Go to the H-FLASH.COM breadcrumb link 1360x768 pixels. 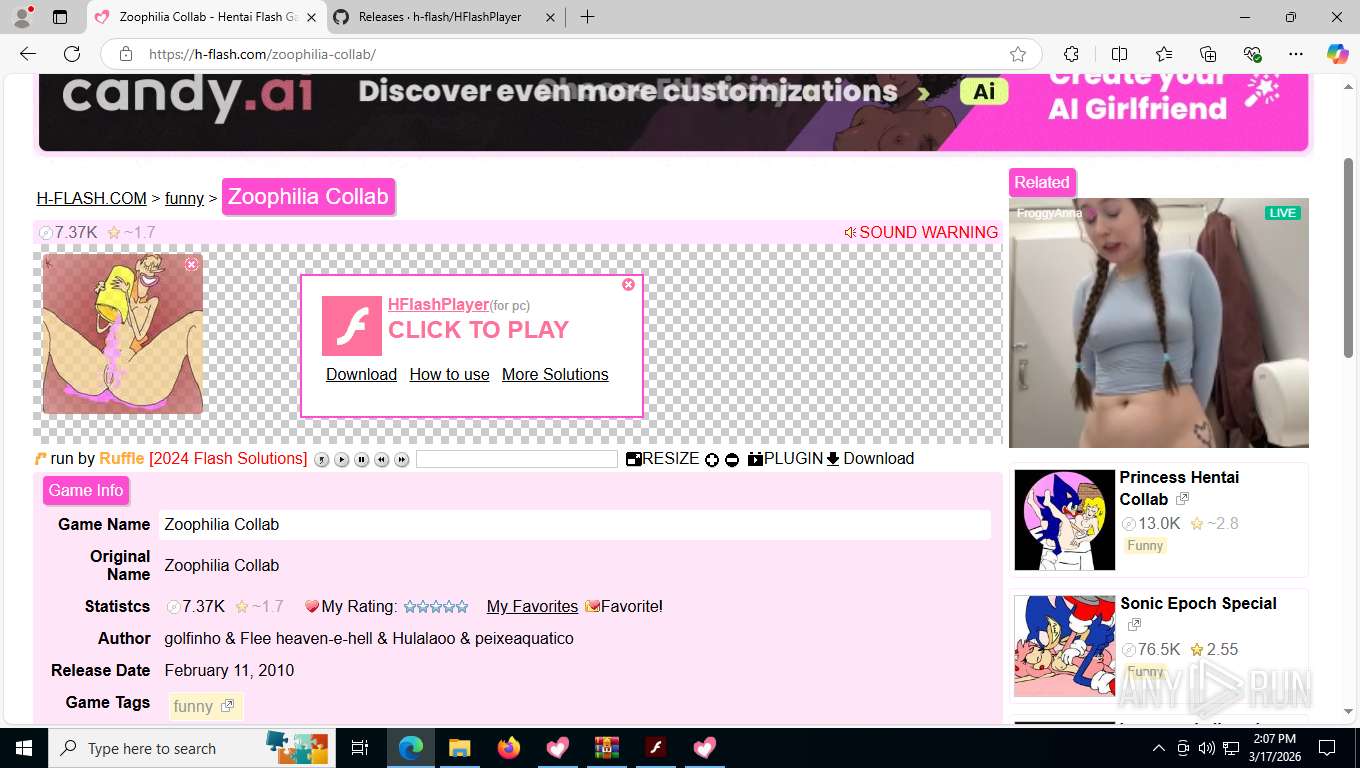pyautogui.click(x=92, y=198)
